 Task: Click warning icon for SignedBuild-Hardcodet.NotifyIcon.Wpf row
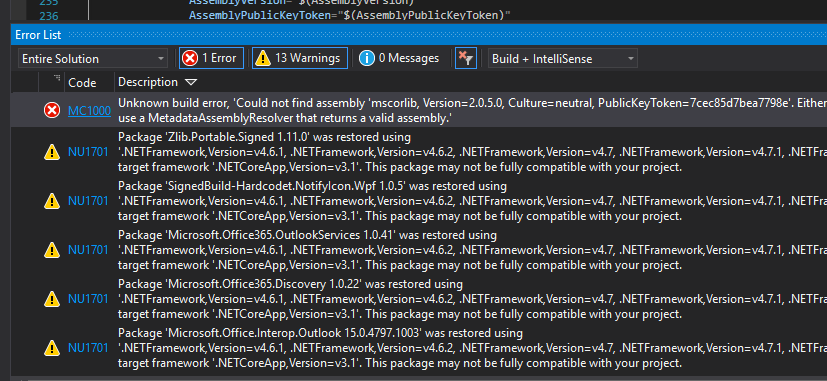tap(52, 201)
